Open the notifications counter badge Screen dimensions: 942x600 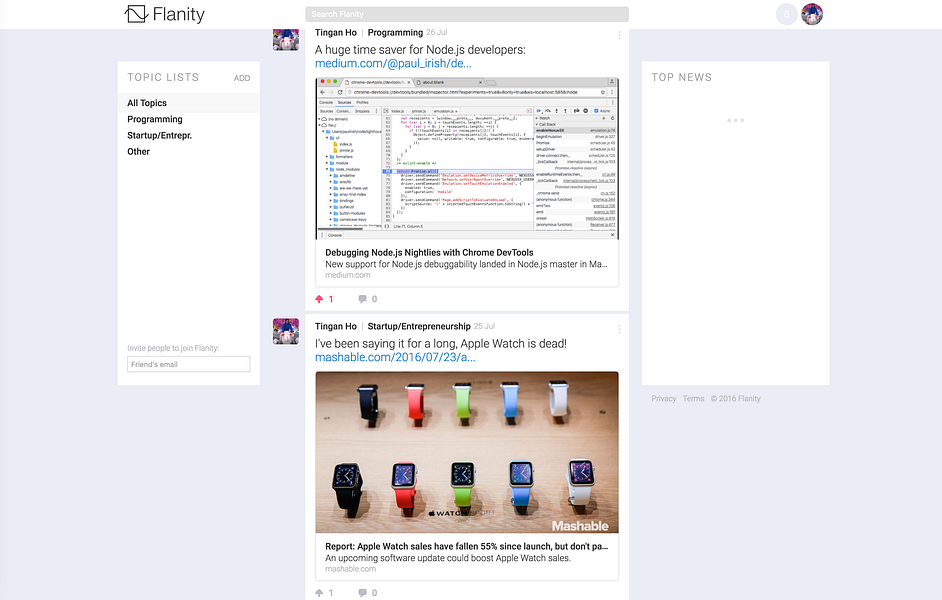[x=786, y=14]
